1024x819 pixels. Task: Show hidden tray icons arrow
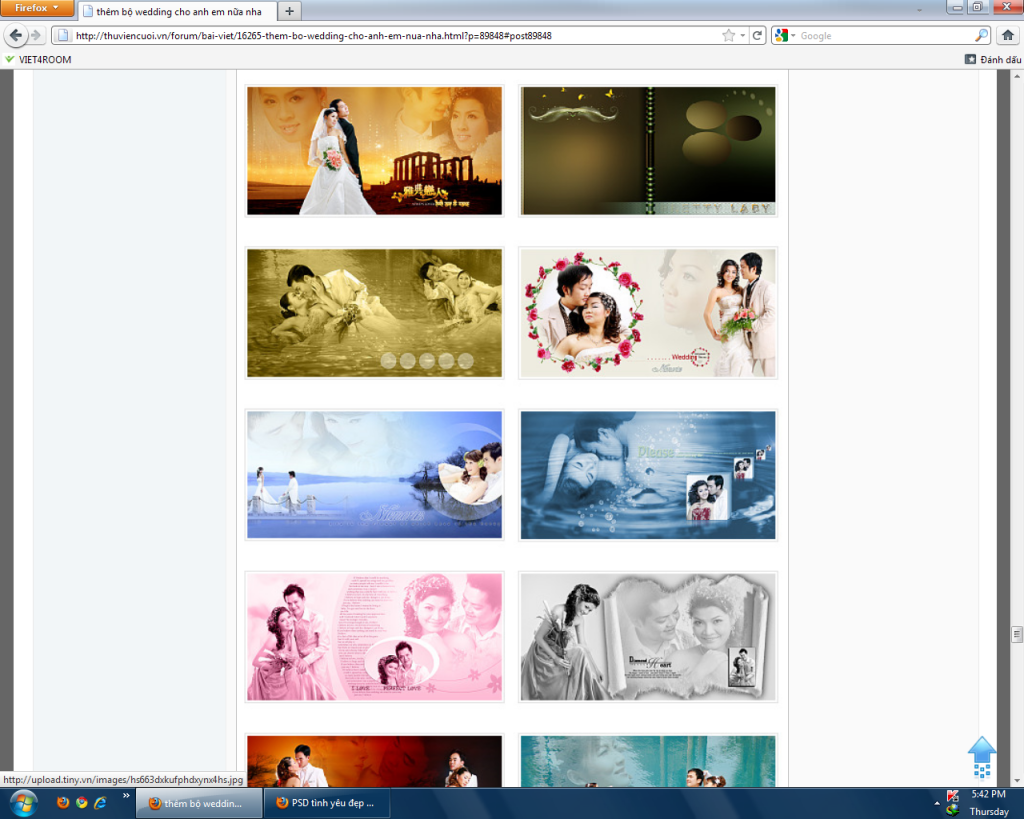(x=937, y=803)
